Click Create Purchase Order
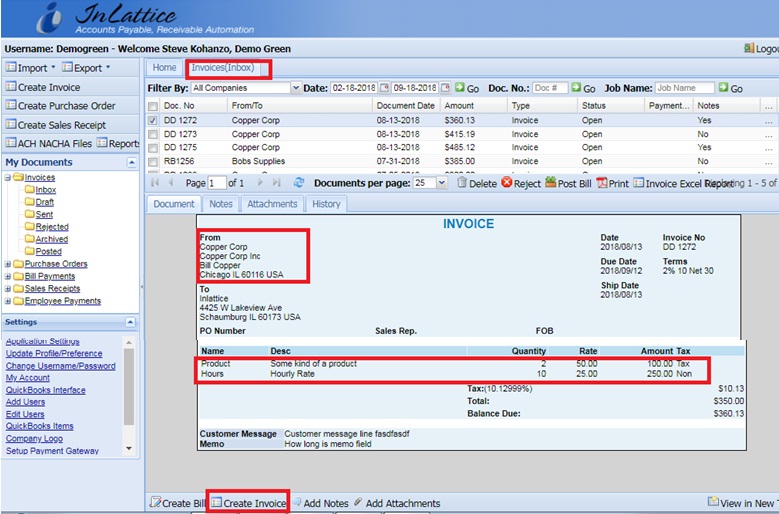Screen dimensions: 779x514 (x=61, y=106)
